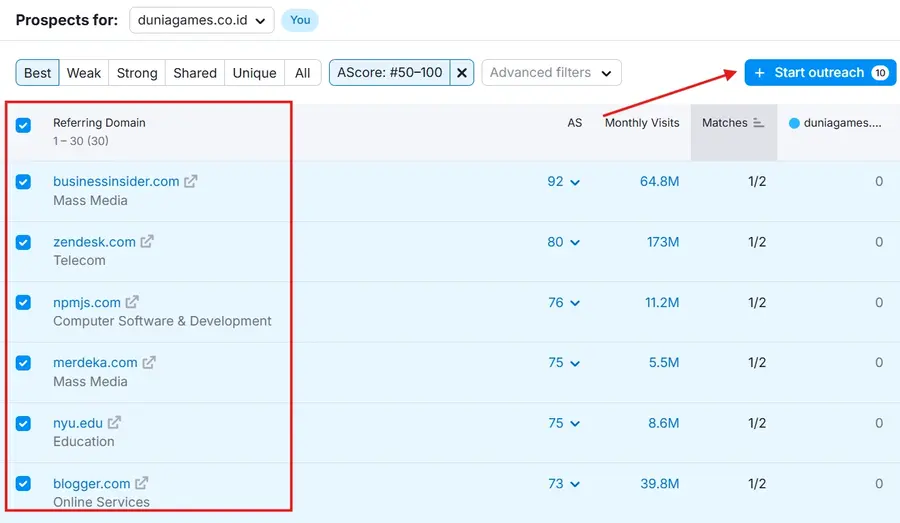
Task: Uncheck zendesk.com row checkbox
Action: pos(23,242)
